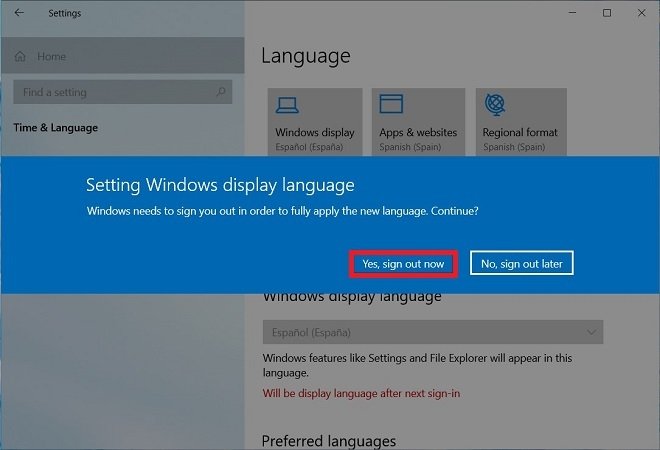Go to Home in the sidebar
The height and width of the screenshot is (450, 660).
pyautogui.click(x=122, y=56)
